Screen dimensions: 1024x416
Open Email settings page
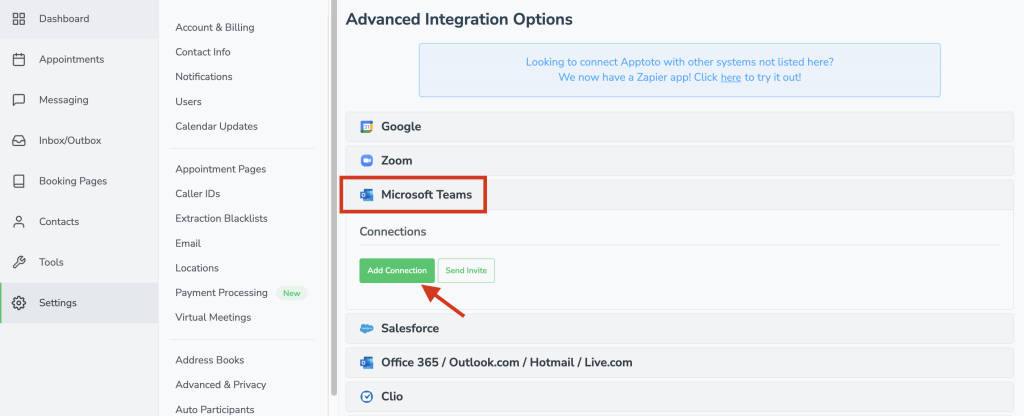click(188, 243)
